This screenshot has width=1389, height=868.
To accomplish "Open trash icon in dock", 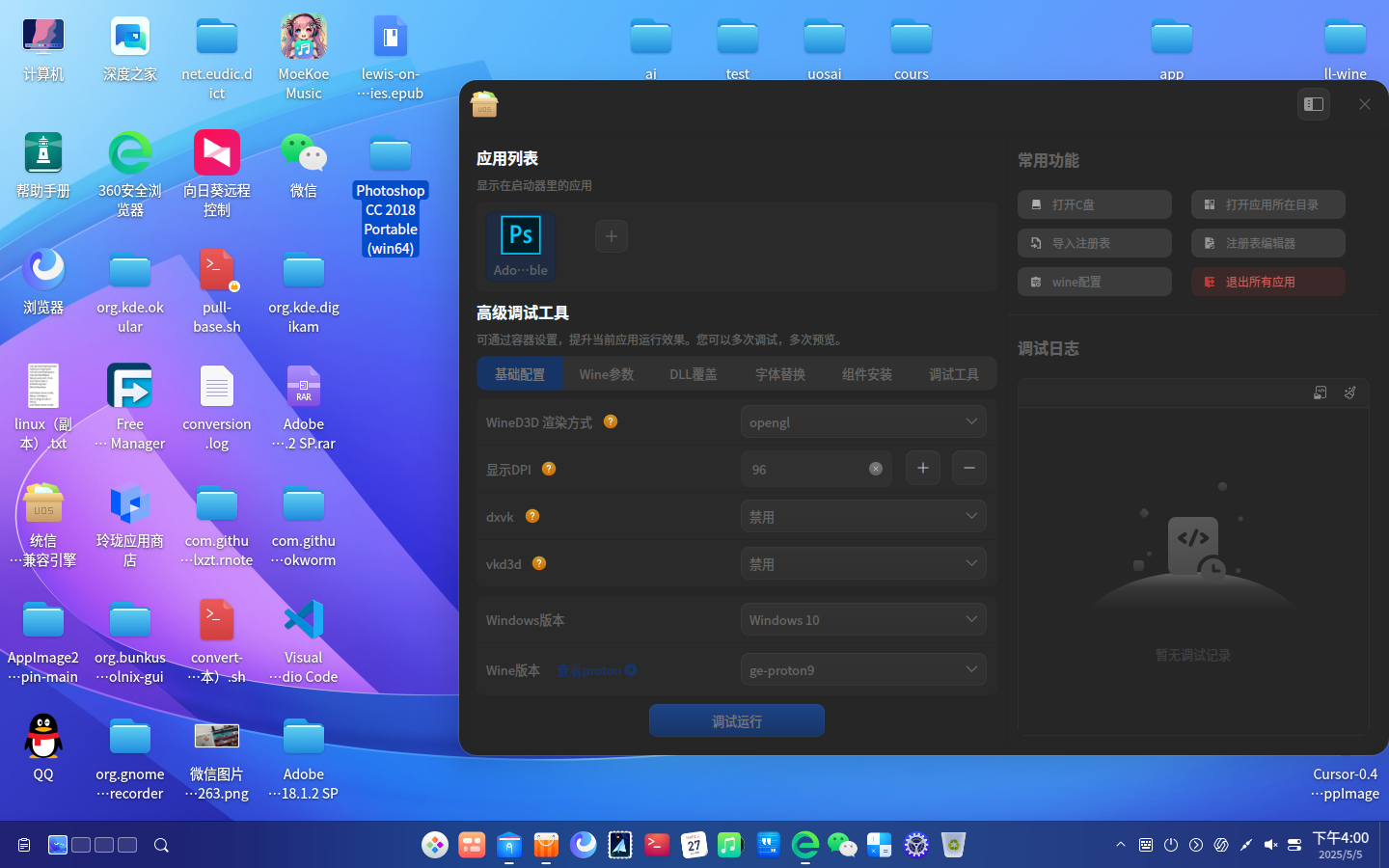I will 953,845.
